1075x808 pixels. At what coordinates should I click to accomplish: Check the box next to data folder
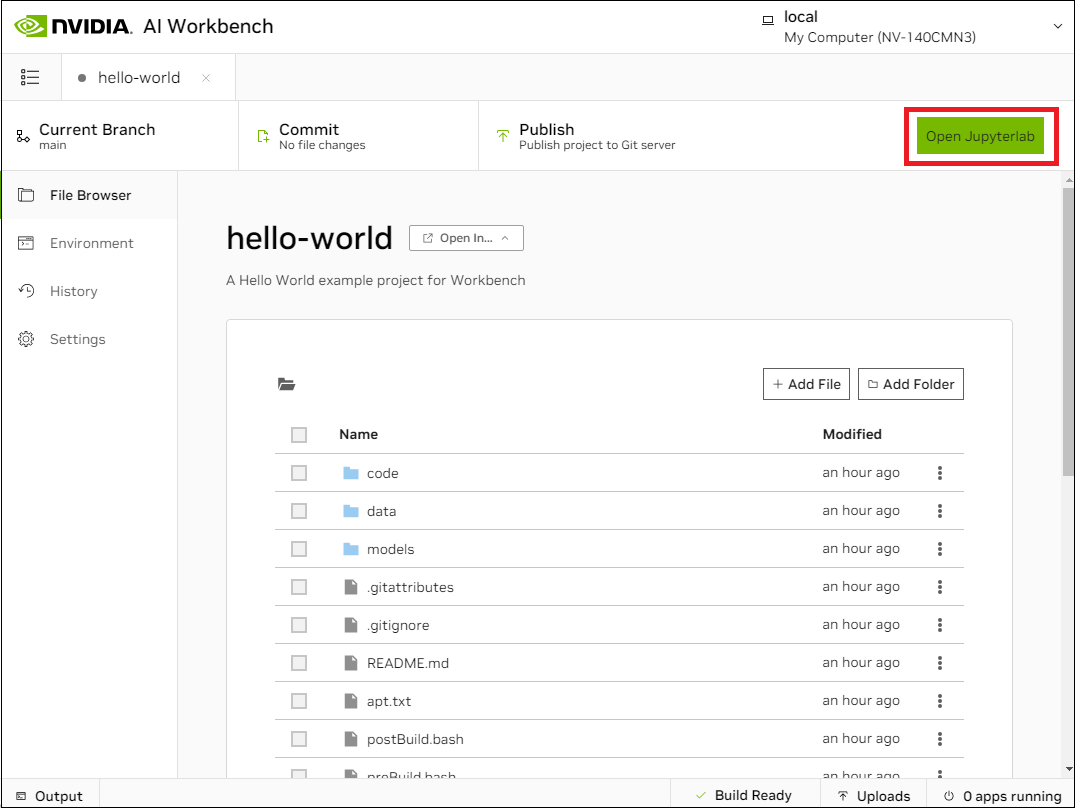[299, 511]
